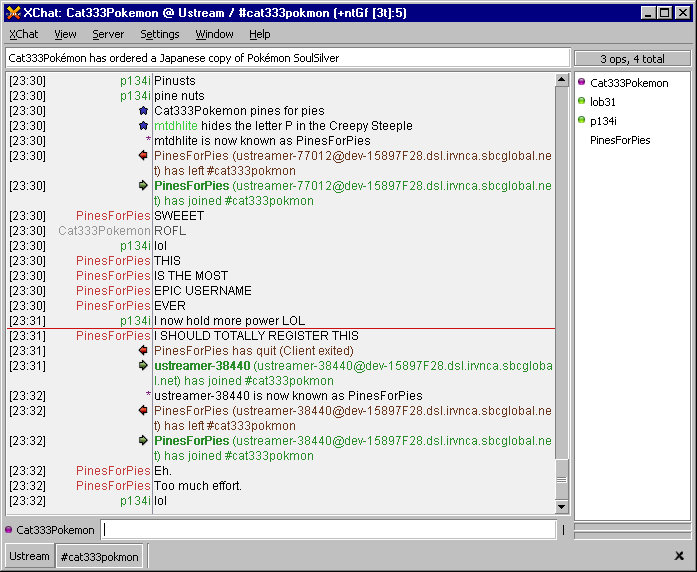This screenshot has width=697, height=572.
Task: Click the message 'I SHOULD TOTALLY REGISTER THIS'
Action: (256, 336)
